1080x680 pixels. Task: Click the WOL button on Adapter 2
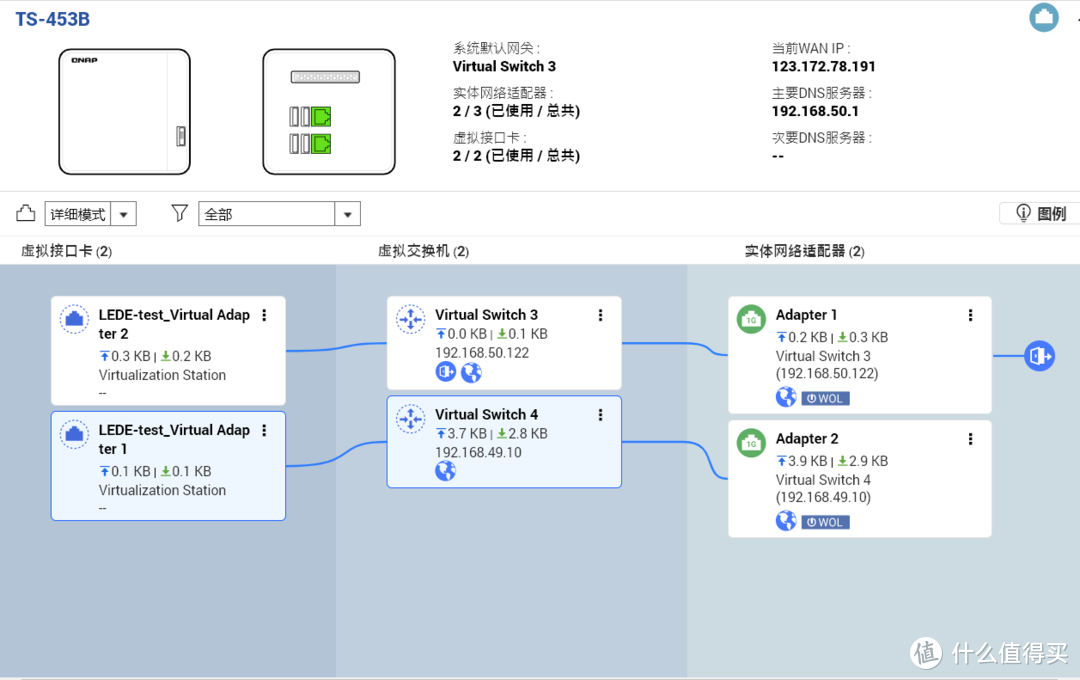click(826, 521)
